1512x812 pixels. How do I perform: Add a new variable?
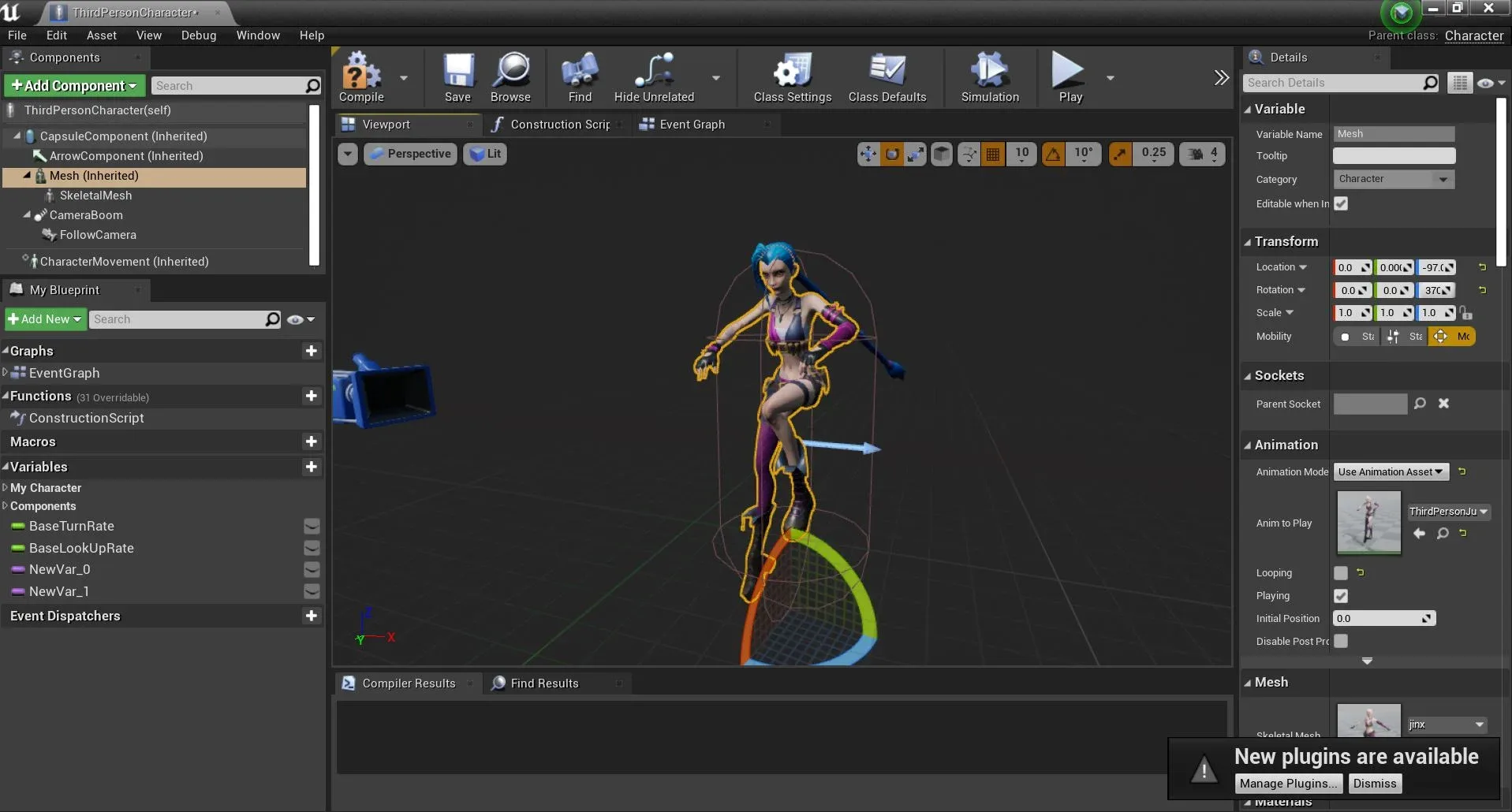coord(312,467)
